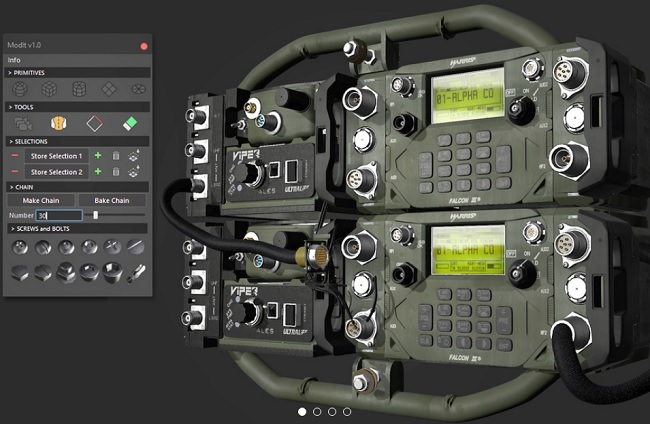The height and width of the screenshot is (424, 650).
Task: Open the Info menu
Action: click(x=14, y=60)
